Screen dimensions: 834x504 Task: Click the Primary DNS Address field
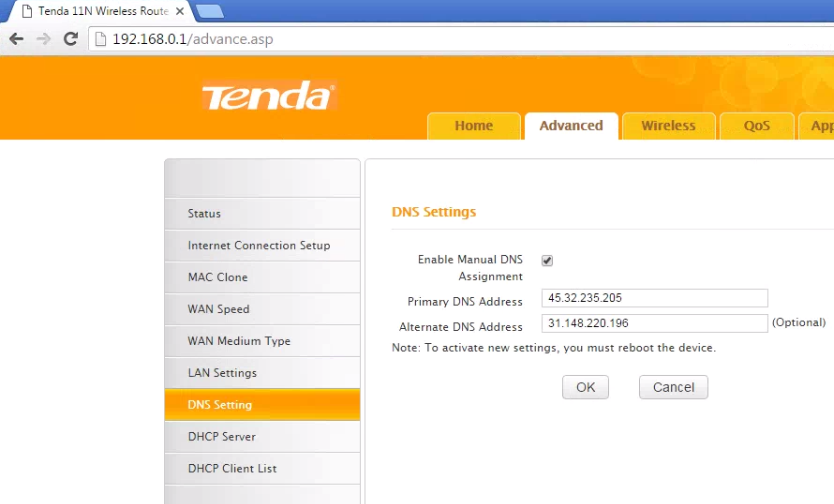coord(655,298)
